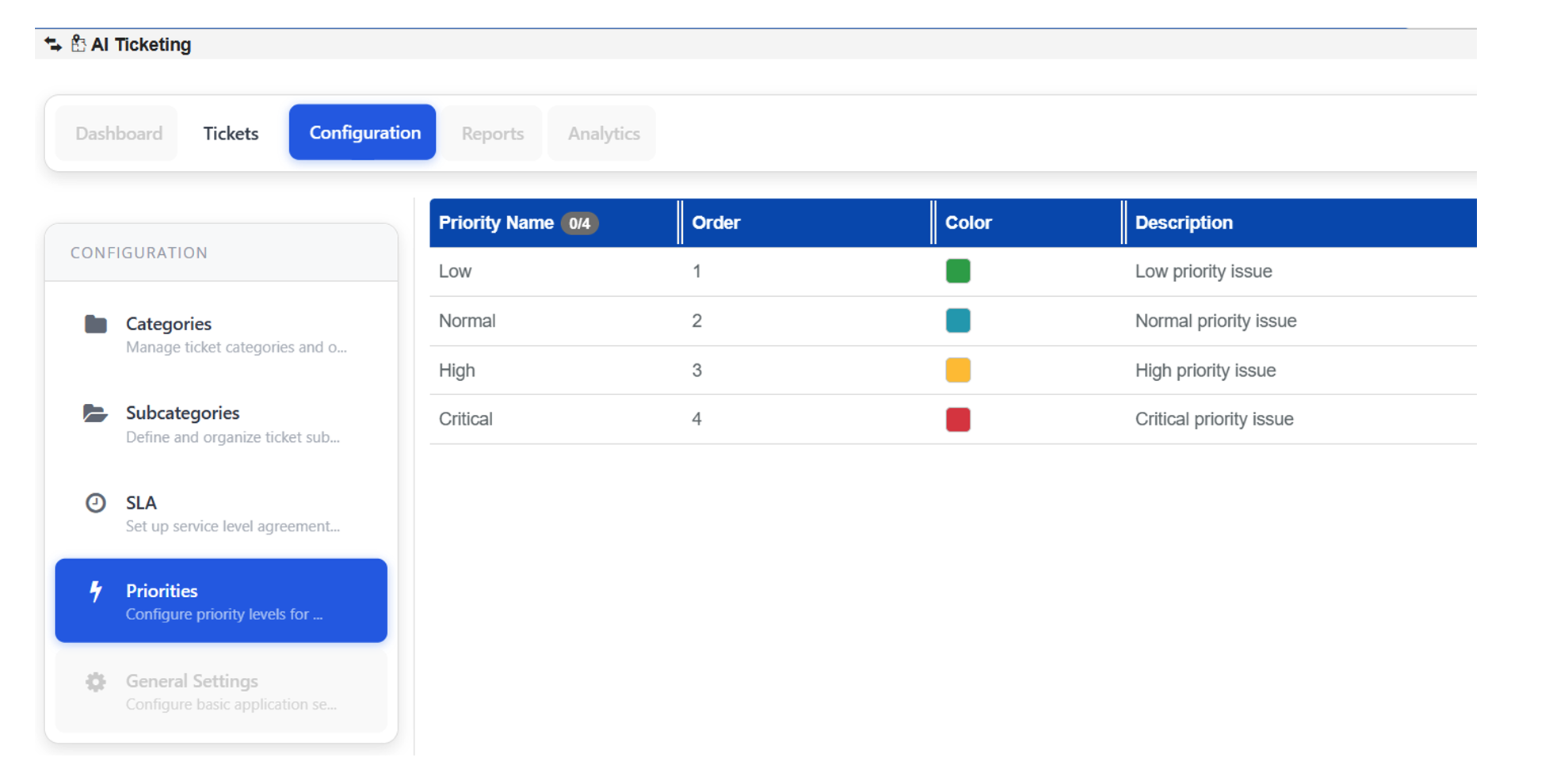Click the red color swatch for Critical

pyautogui.click(x=957, y=419)
